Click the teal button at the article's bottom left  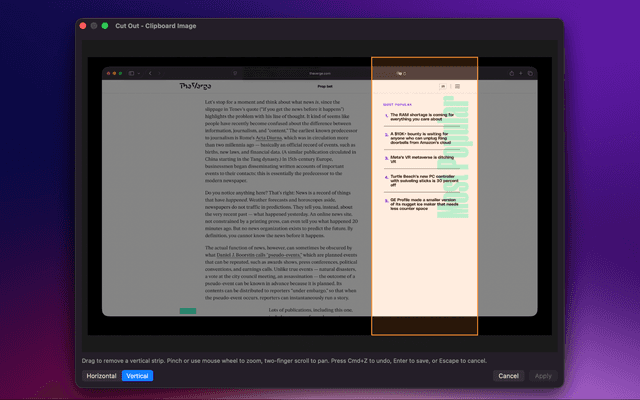(187, 311)
